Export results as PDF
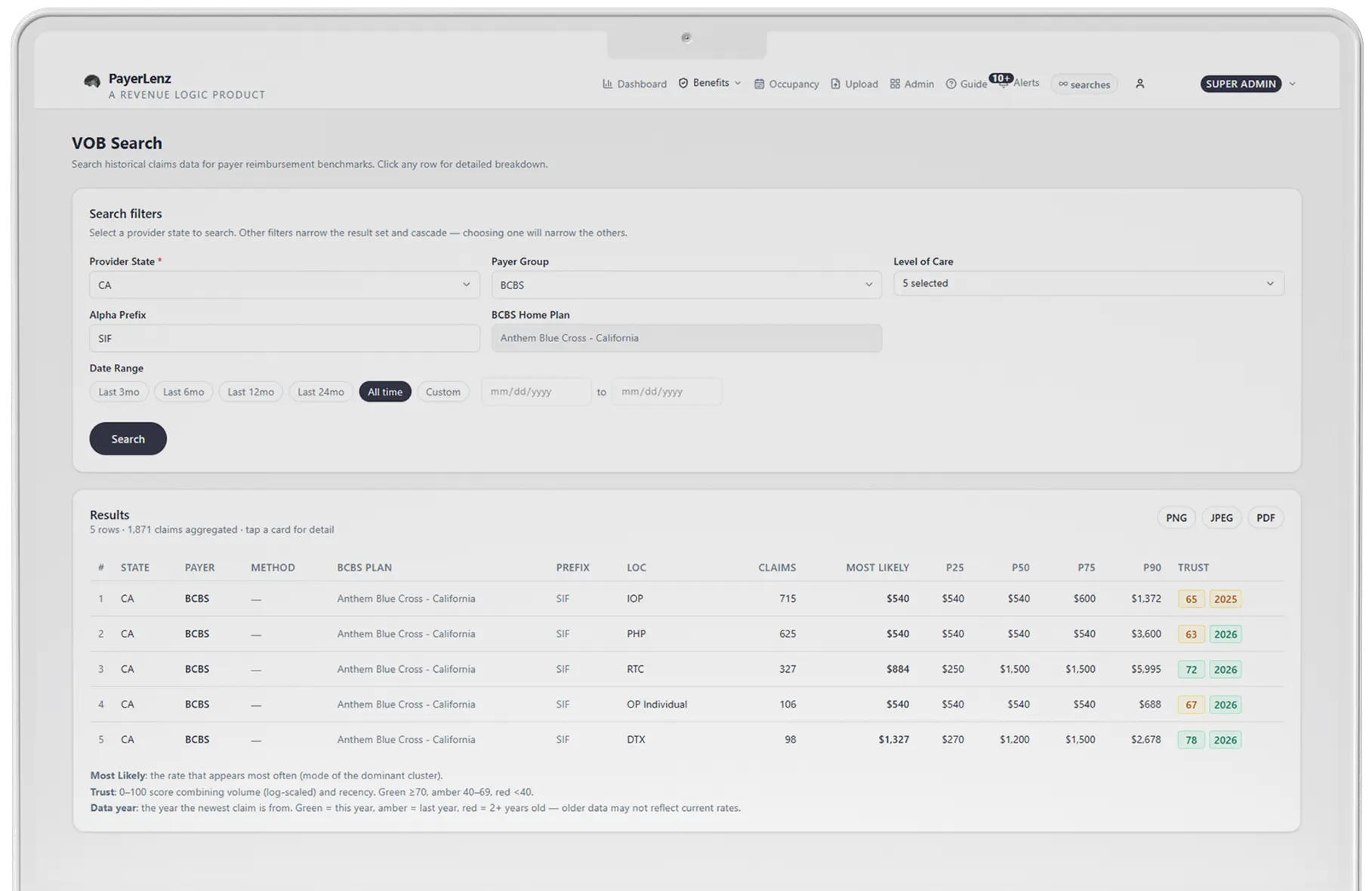This screenshot has height=891, width=1372. [x=1266, y=518]
